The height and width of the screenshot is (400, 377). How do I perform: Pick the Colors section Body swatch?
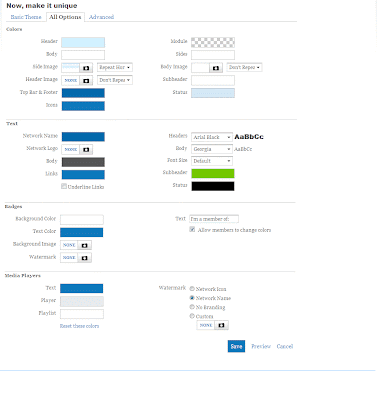click(x=83, y=55)
